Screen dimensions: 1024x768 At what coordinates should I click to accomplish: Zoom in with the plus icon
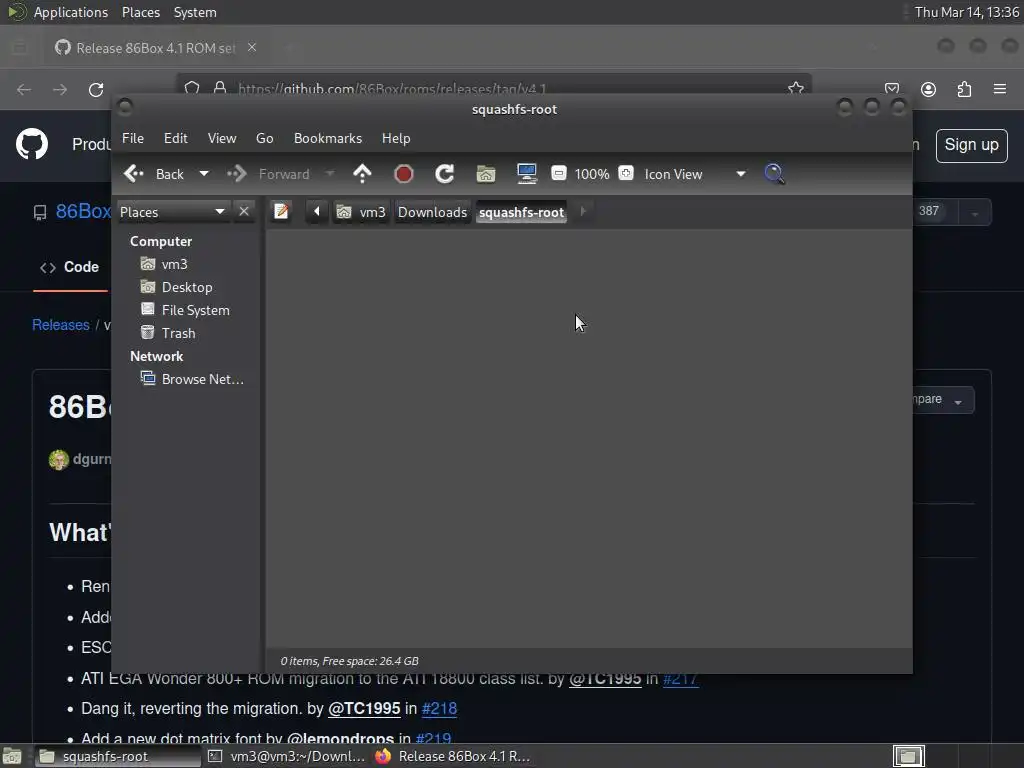tap(626, 173)
